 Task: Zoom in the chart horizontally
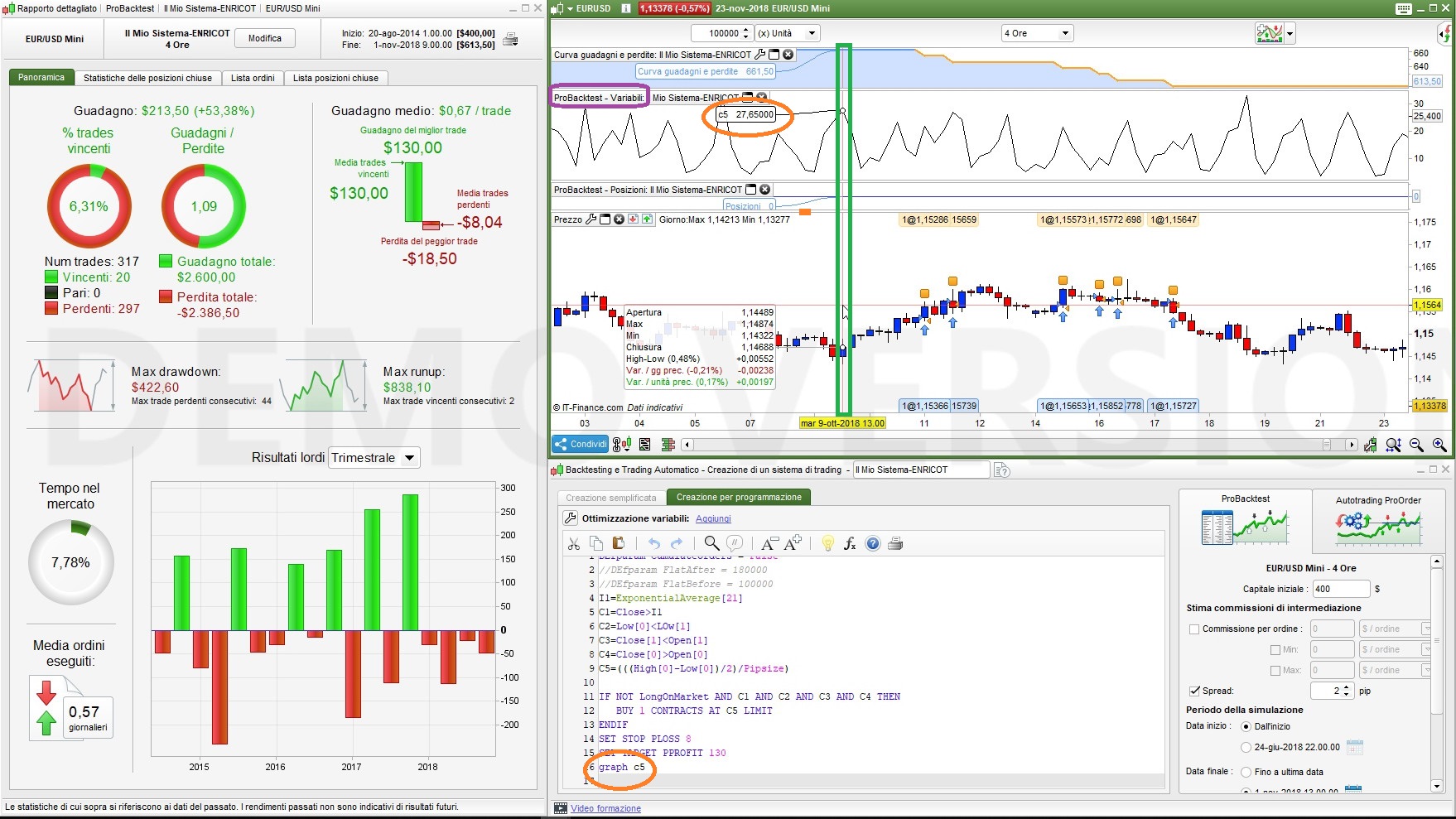1439,445
